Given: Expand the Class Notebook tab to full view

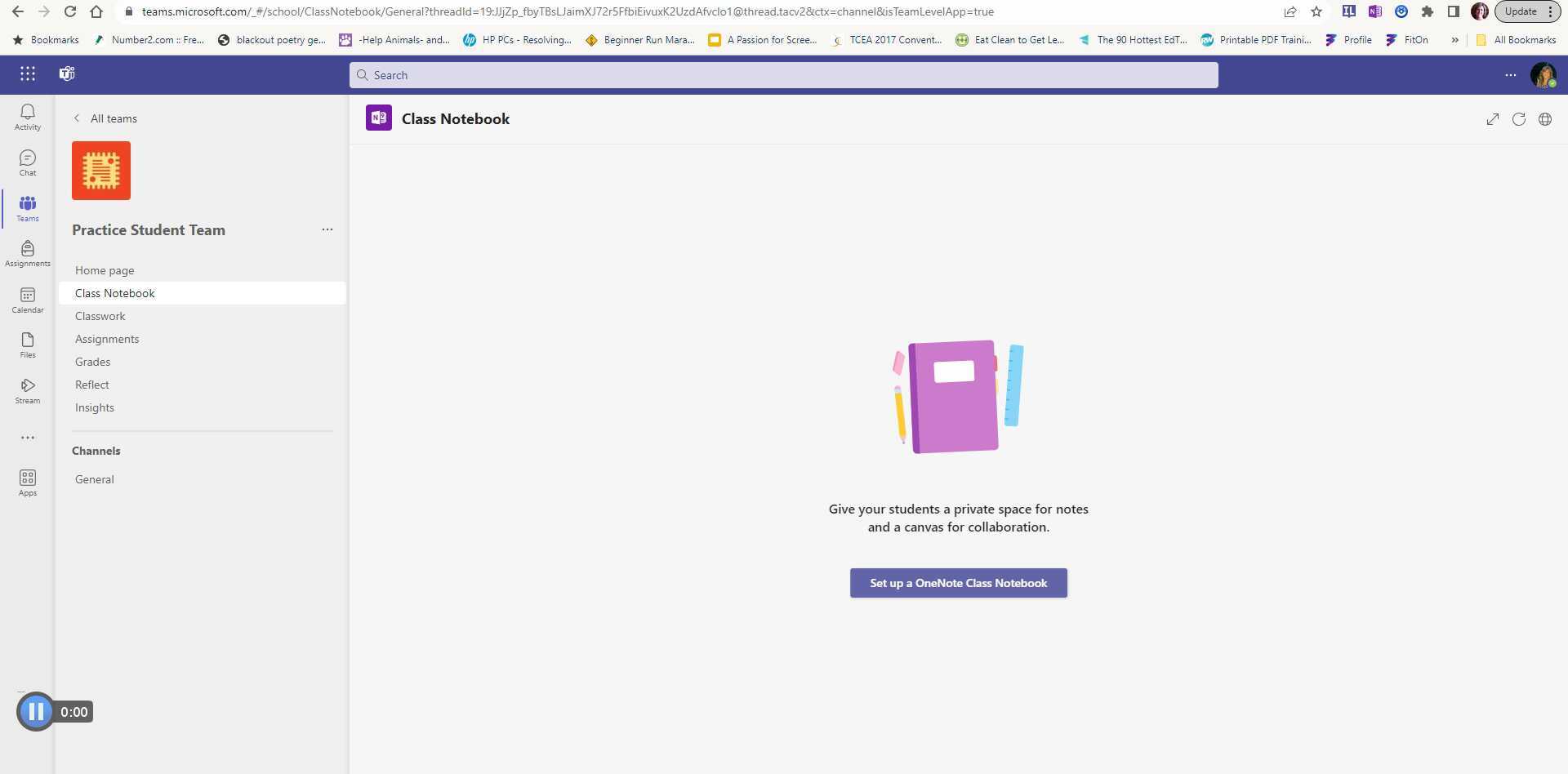Looking at the screenshot, I should [x=1493, y=119].
